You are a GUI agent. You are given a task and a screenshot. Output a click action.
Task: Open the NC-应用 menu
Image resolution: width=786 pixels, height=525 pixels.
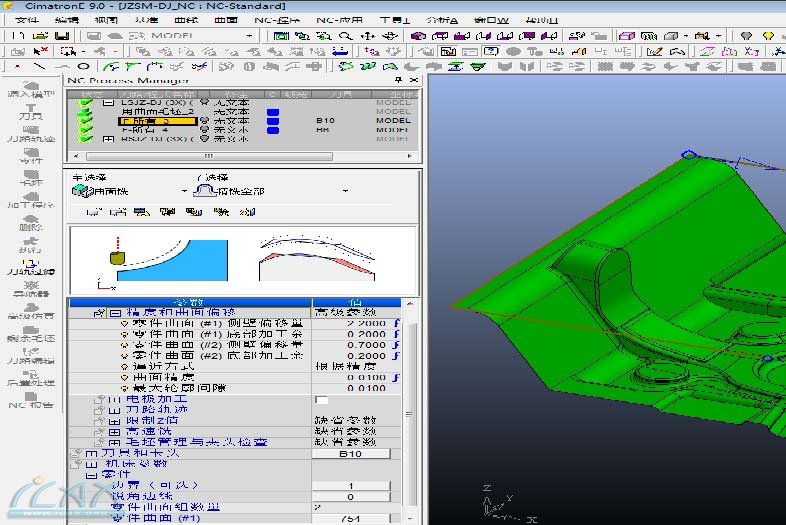click(x=339, y=20)
